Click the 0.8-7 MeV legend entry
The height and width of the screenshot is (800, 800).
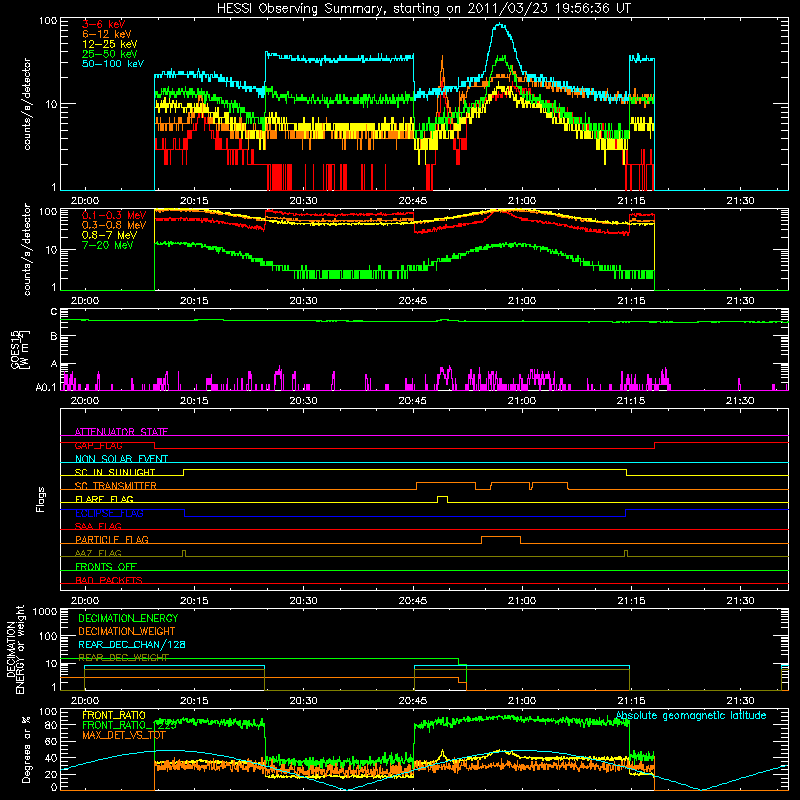pyautogui.click(x=110, y=235)
